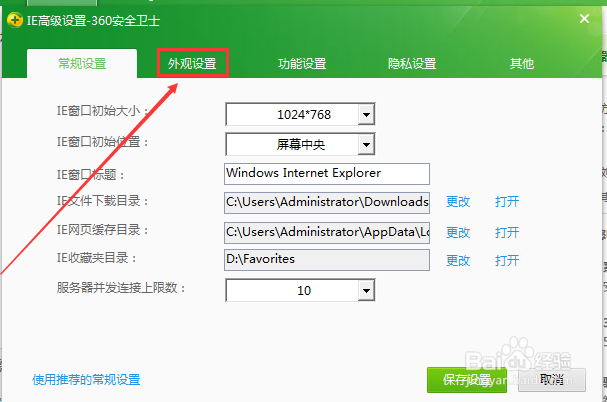607x402 pixels.
Task: Click 更改 for IE收藏夹目录
Action: pyautogui.click(x=458, y=260)
